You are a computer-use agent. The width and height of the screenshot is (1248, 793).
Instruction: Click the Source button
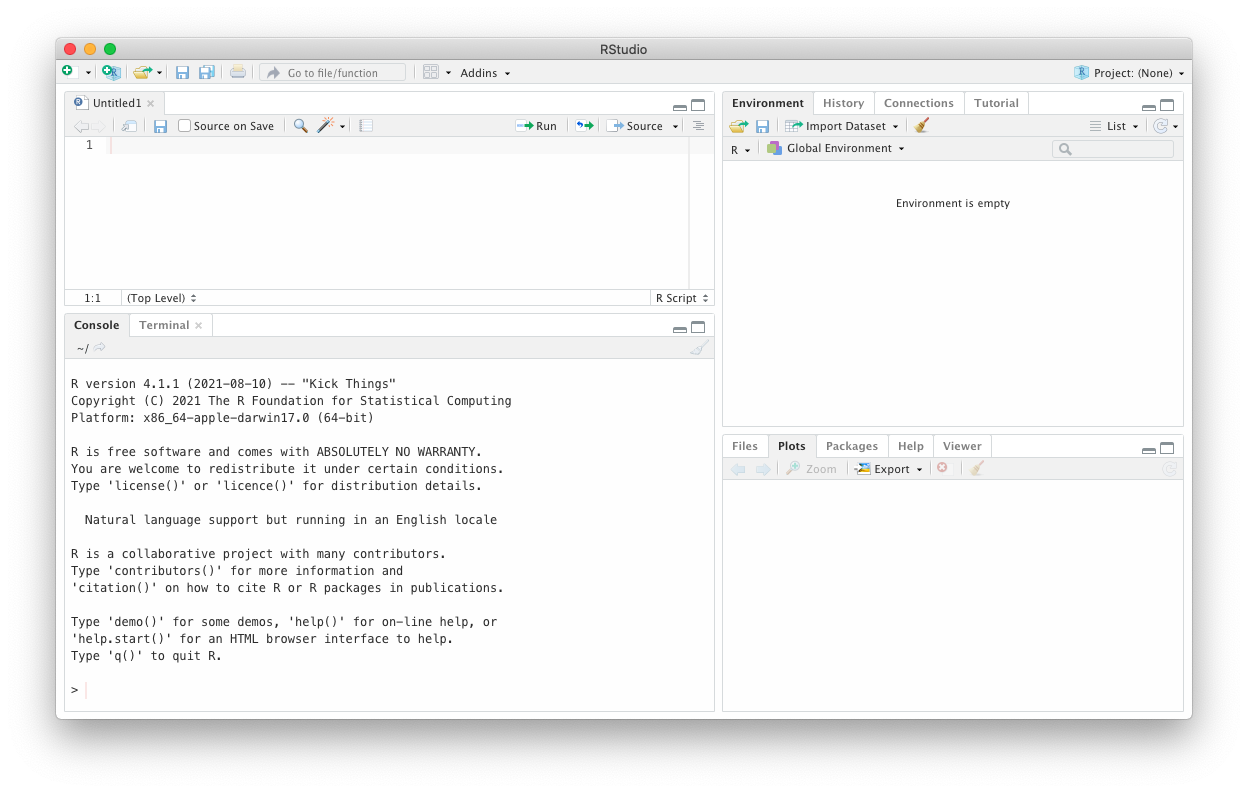(635, 126)
